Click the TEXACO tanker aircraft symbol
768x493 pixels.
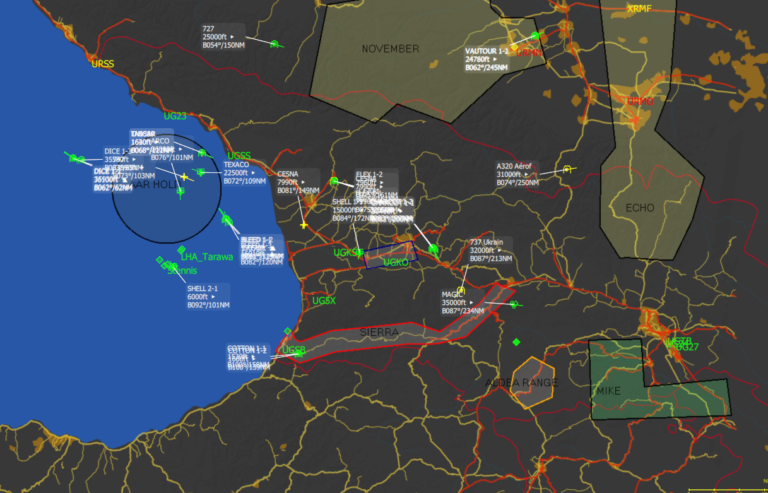tap(200, 172)
